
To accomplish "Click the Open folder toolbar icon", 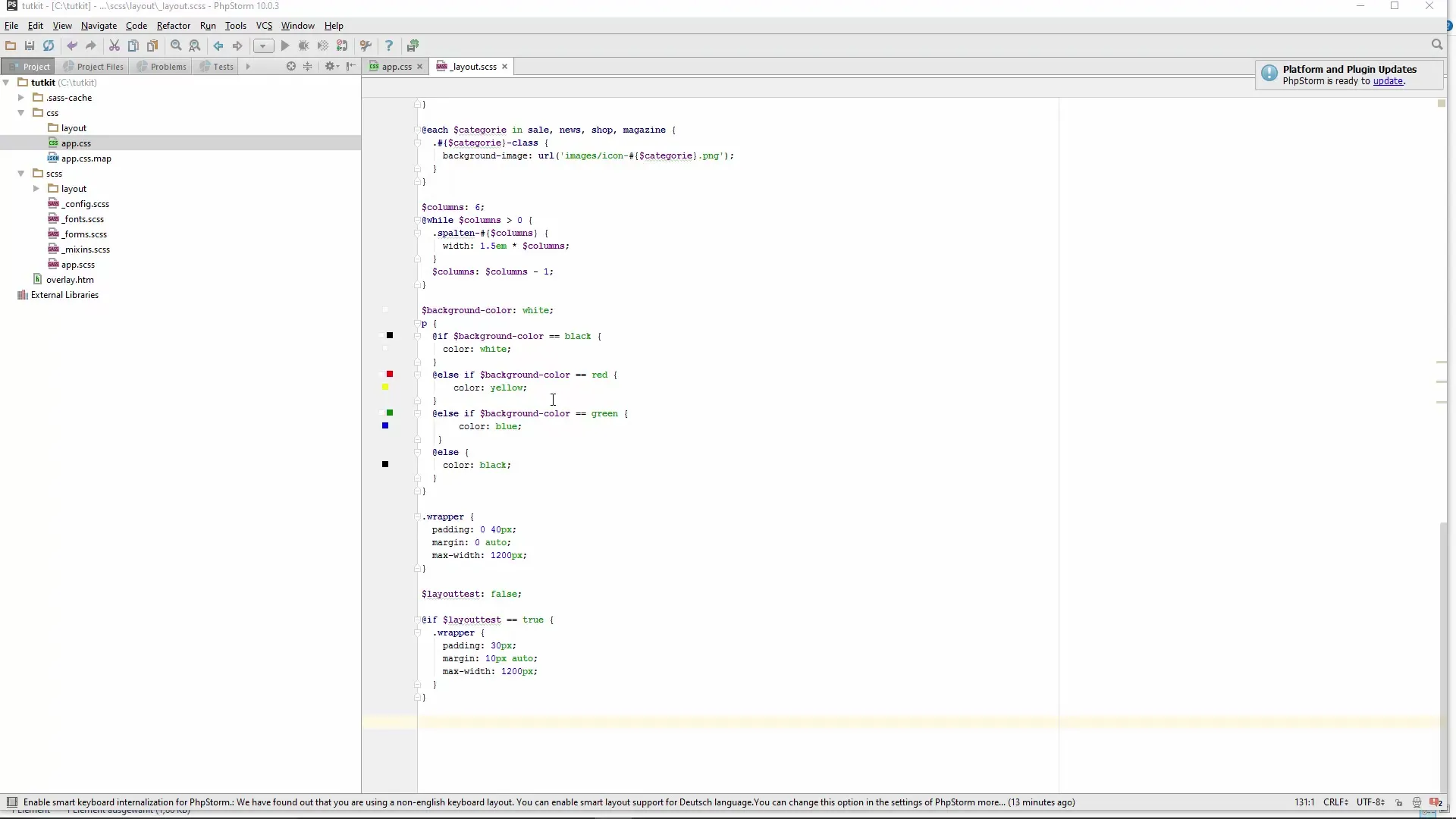I will click(x=11, y=46).
